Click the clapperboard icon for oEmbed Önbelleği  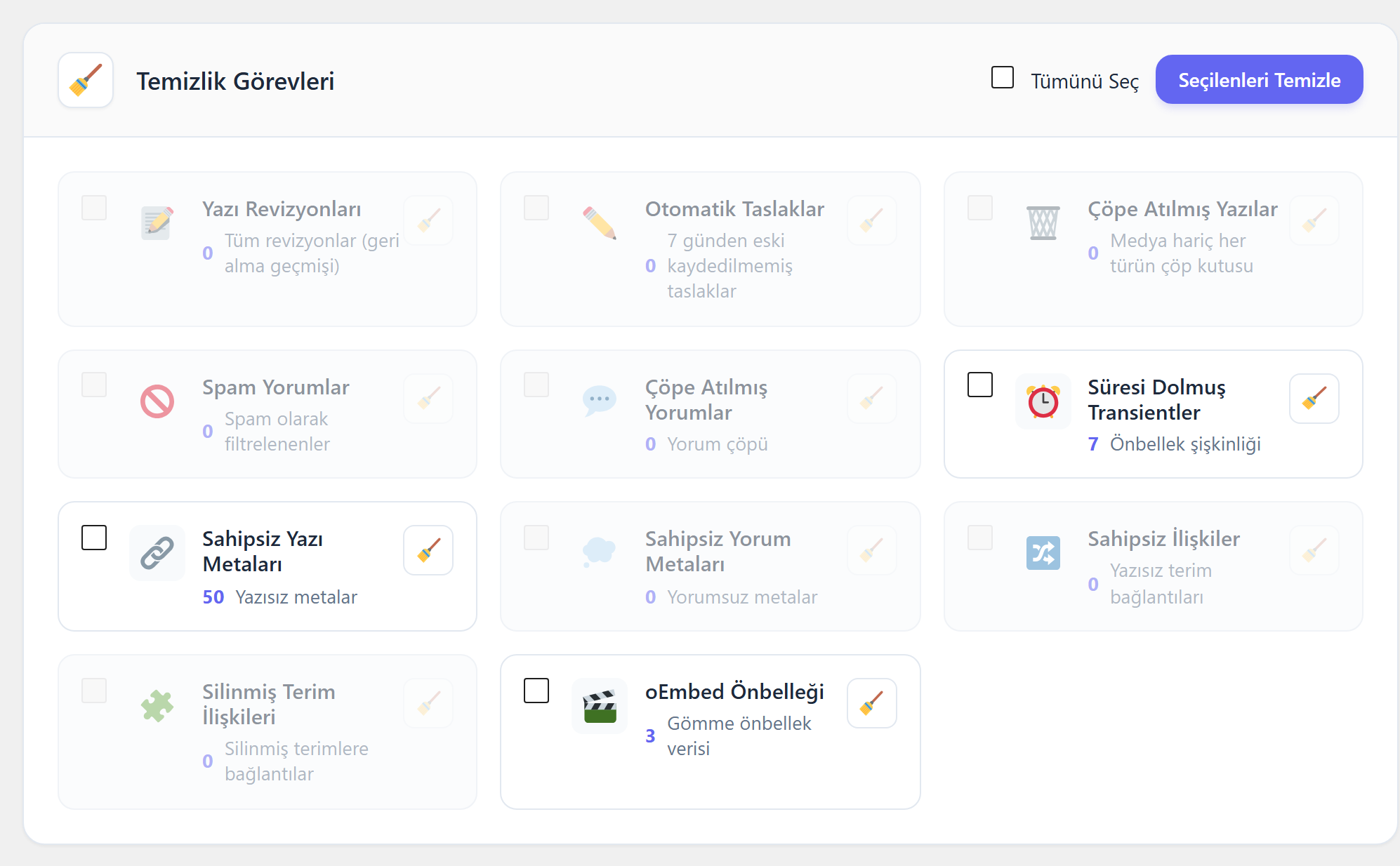pyautogui.click(x=600, y=706)
